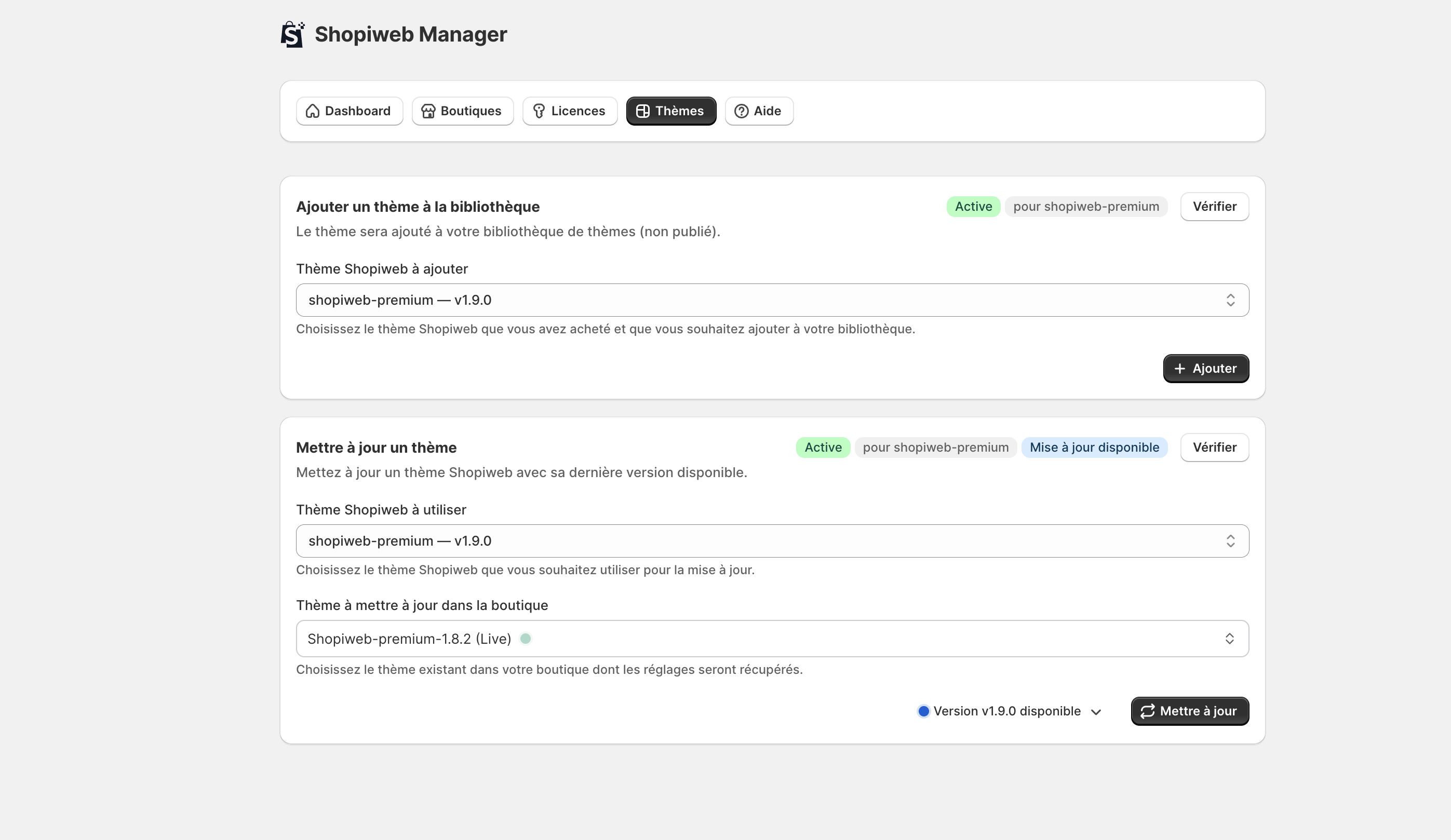Click Vérifier in the Ajouter un thème section

coord(1214,207)
